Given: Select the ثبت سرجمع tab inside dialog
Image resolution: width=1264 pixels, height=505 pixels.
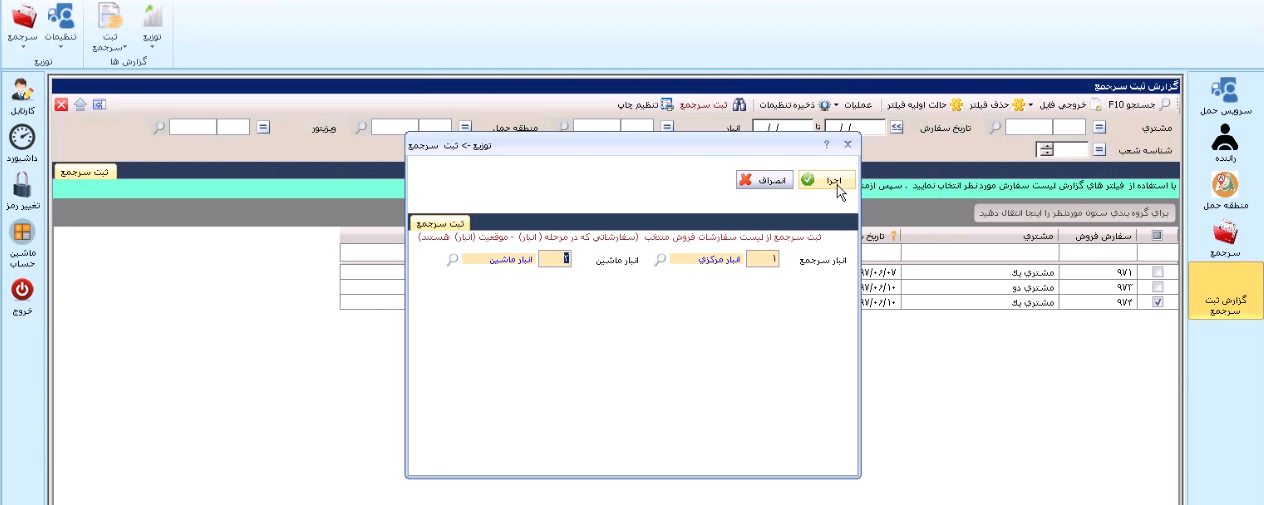Looking at the screenshot, I should tap(441, 223).
